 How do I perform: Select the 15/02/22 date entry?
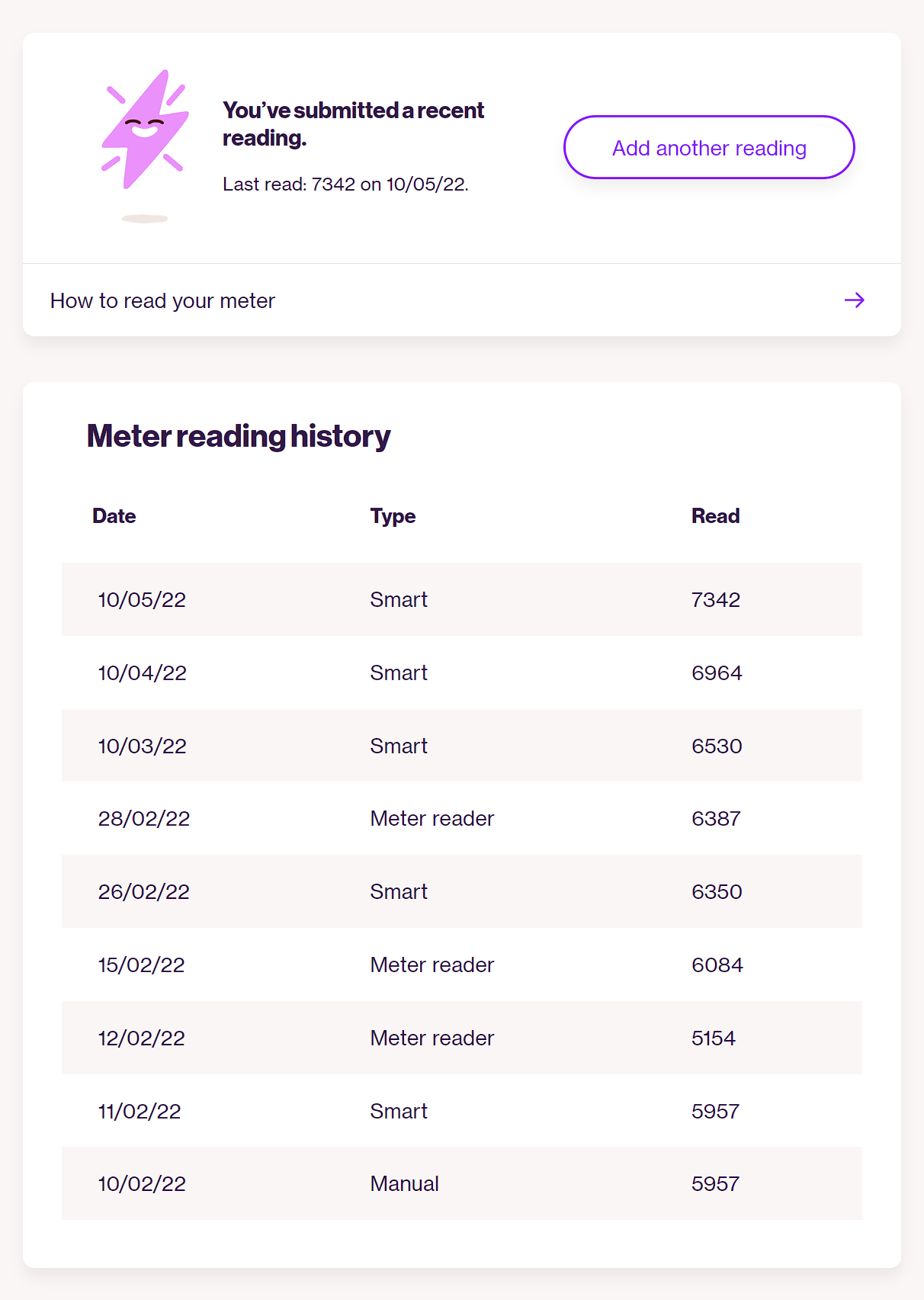142,965
